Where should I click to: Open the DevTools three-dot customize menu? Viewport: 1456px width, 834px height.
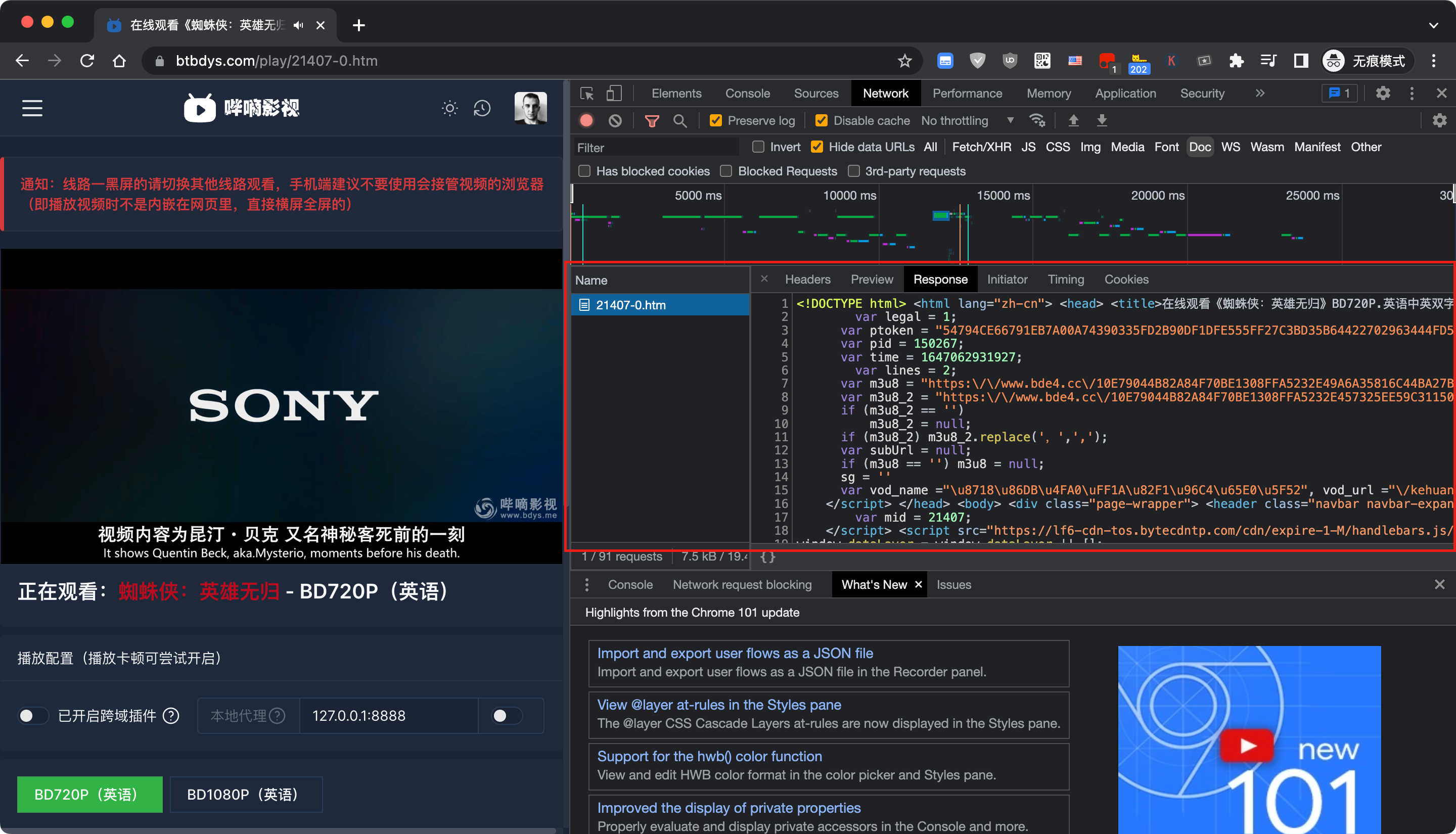pyautogui.click(x=1412, y=94)
